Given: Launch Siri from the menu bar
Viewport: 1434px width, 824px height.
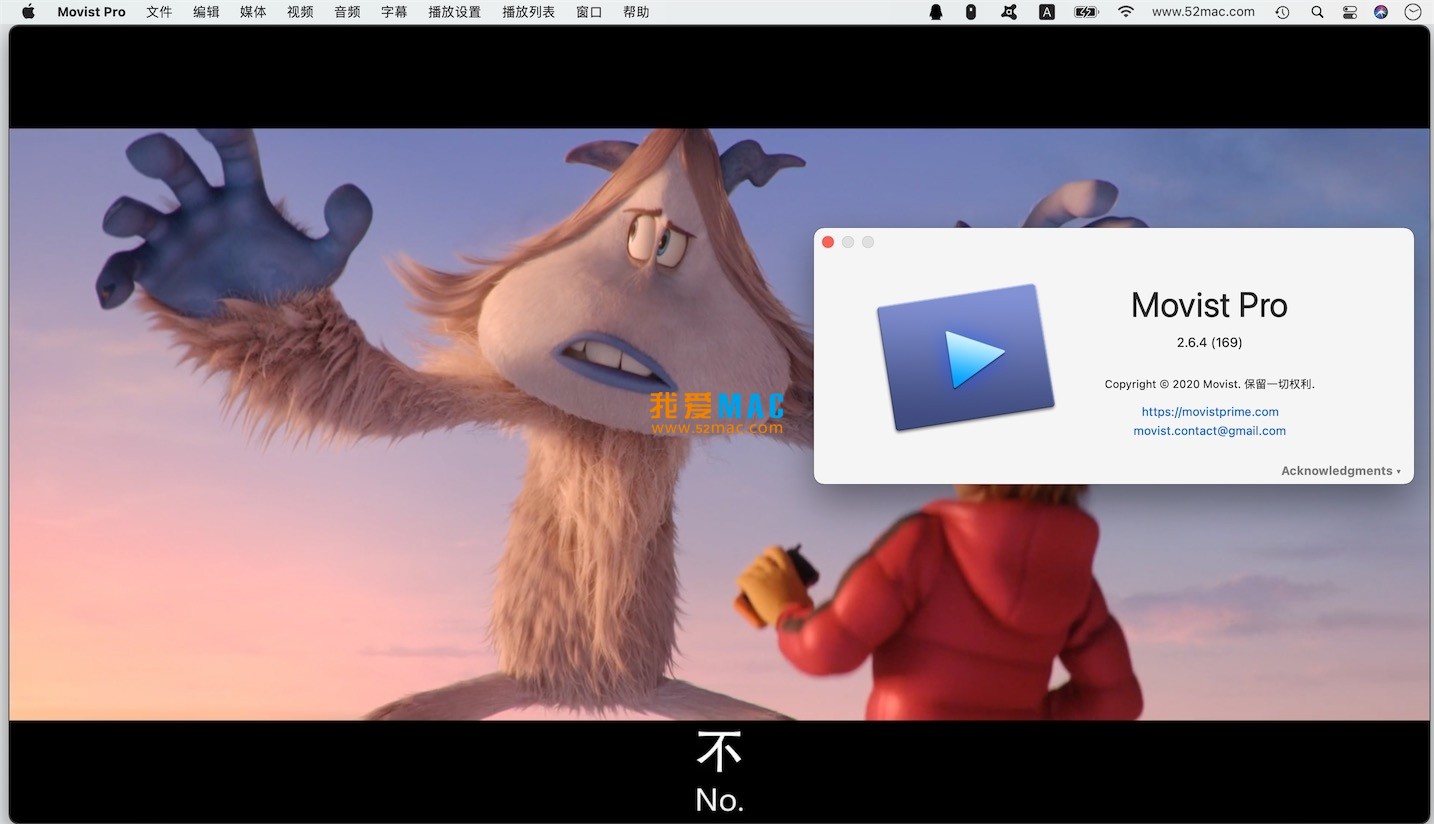Looking at the screenshot, I should 1381,12.
